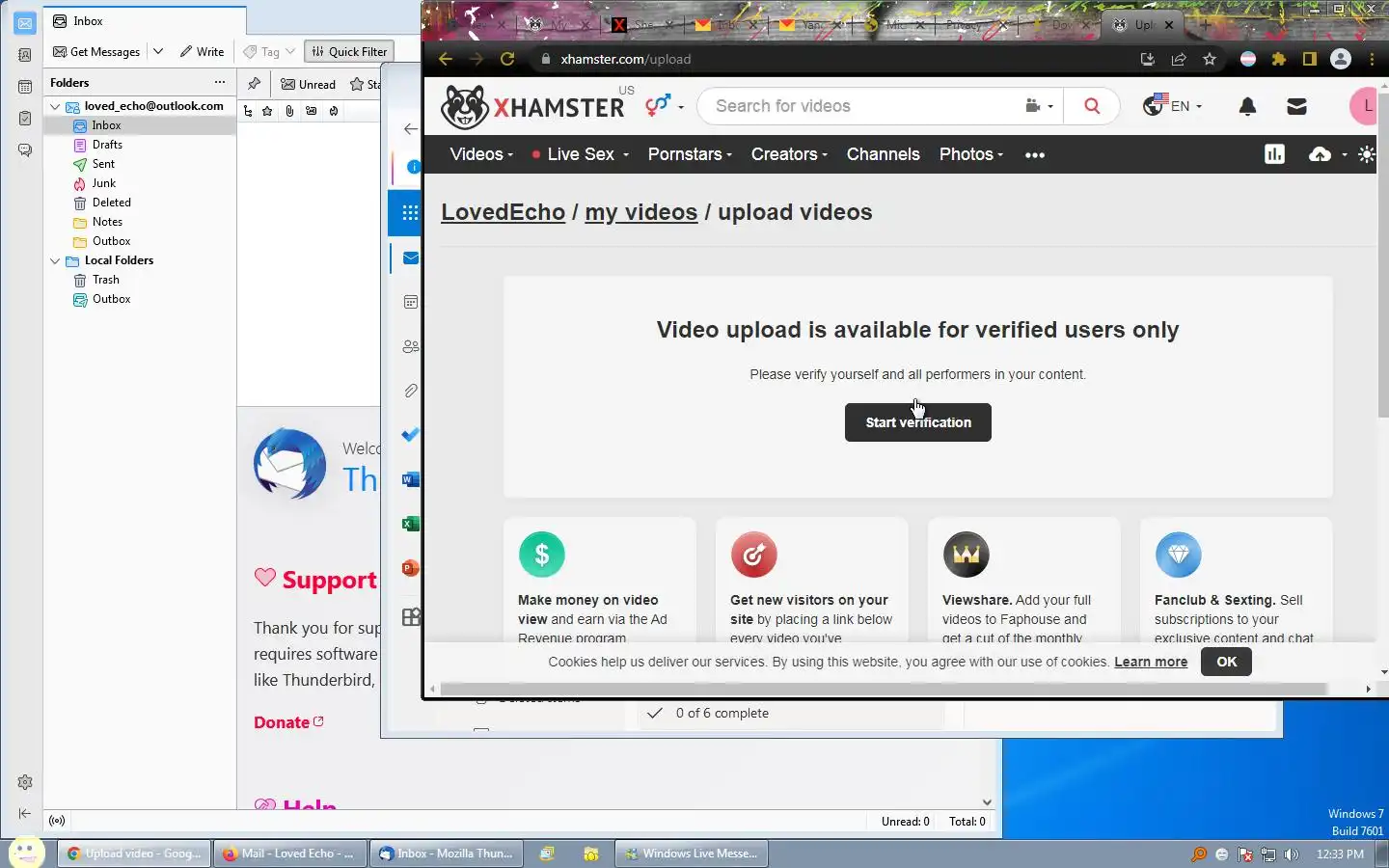
Task: Toggle Quick Filter bar in Thunderbird
Action: [x=349, y=52]
